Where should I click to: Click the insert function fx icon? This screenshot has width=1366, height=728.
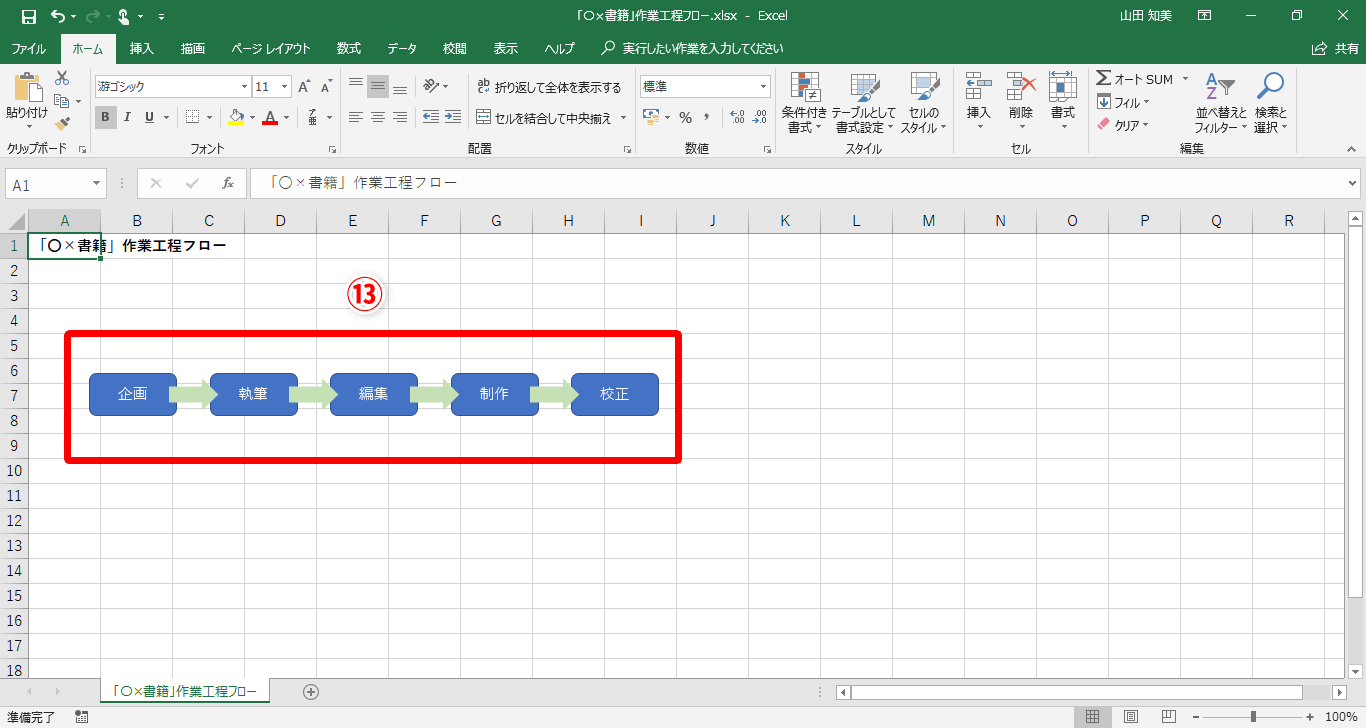point(227,184)
